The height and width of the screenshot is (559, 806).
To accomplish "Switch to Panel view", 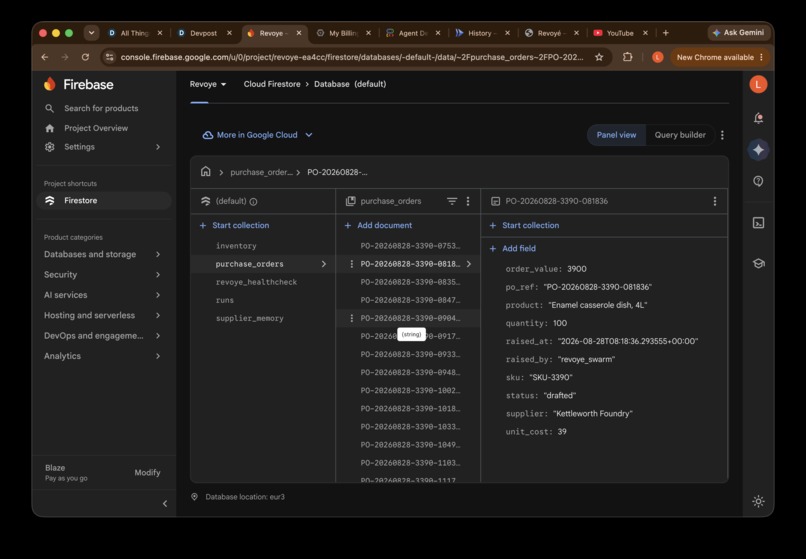I will [616, 135].
